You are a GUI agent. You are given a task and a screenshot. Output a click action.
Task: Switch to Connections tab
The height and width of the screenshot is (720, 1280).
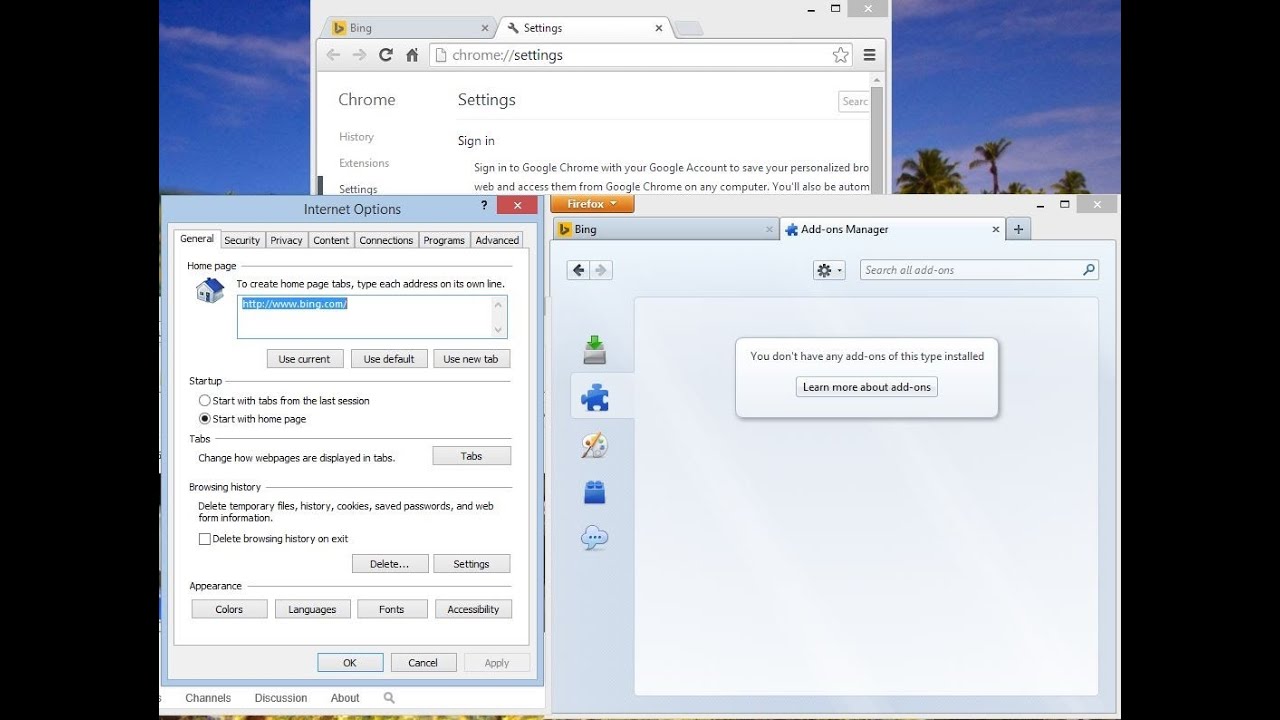coord(386,240)
